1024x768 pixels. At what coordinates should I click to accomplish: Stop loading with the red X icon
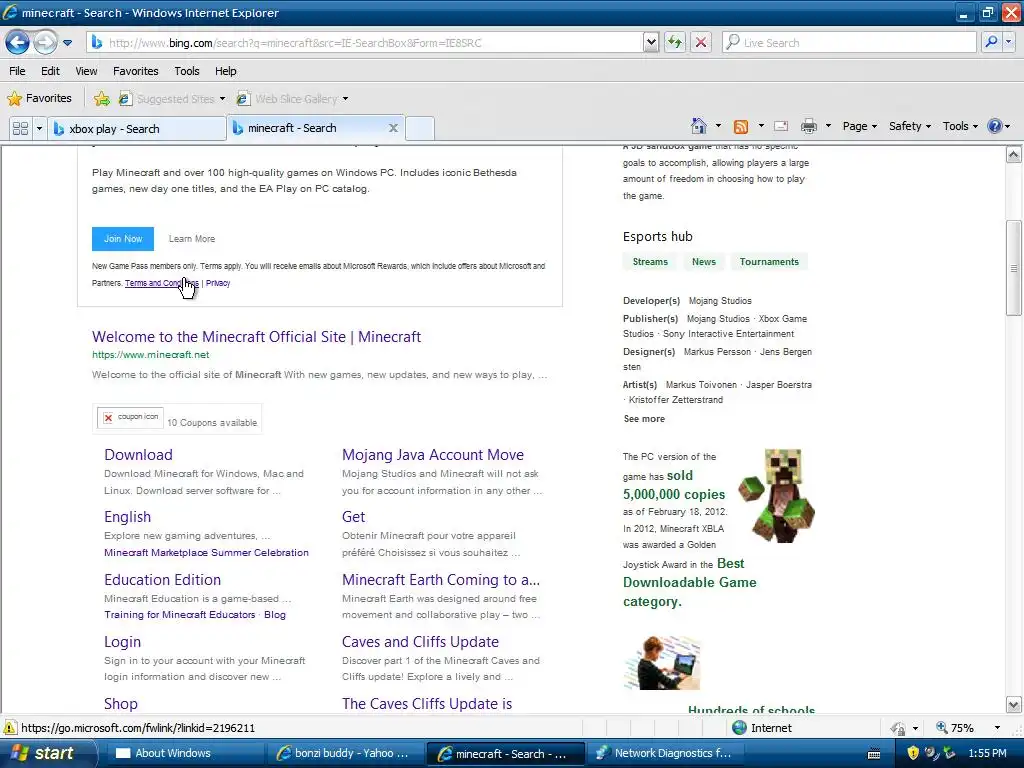[x=701, y=43]
